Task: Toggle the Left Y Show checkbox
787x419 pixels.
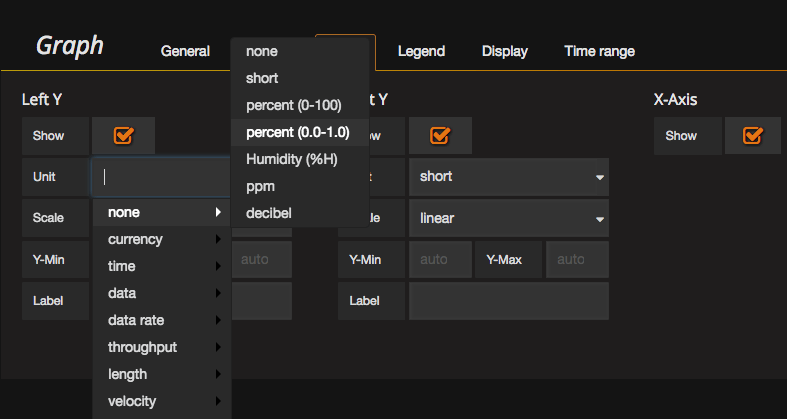Action: [124, 136]
